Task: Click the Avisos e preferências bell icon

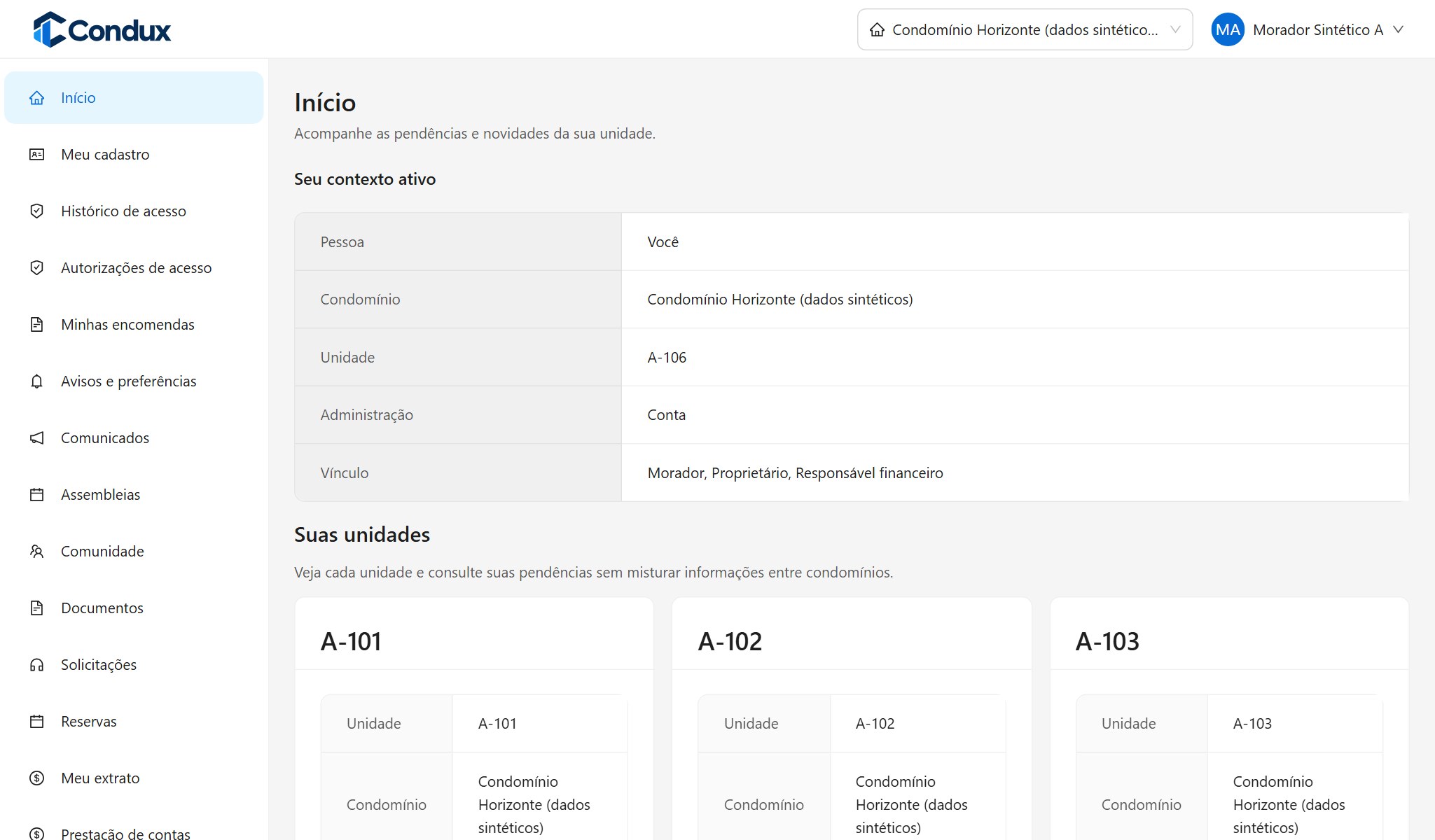Action: coord(37,381)
